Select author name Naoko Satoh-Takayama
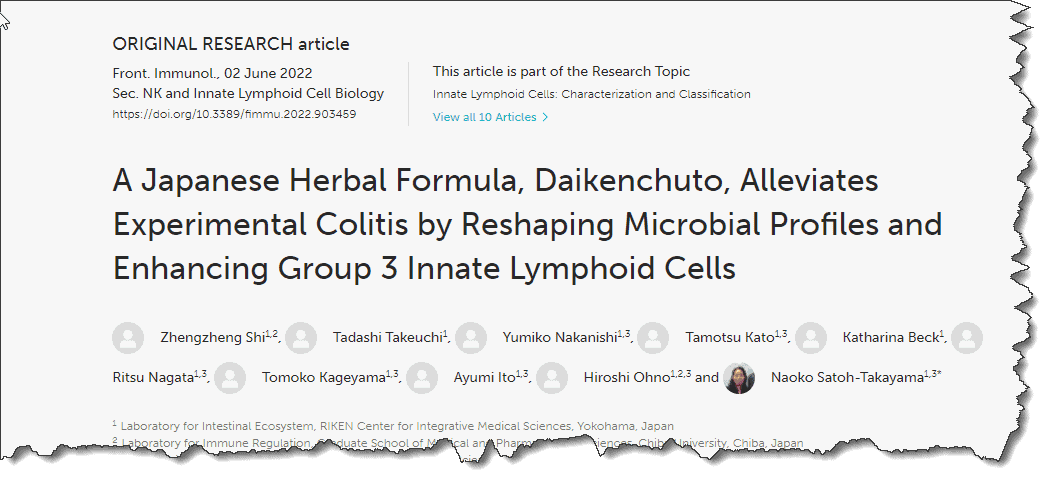Screen dimensions: 1055x483 pyautogui.click(x=847, y=378)
